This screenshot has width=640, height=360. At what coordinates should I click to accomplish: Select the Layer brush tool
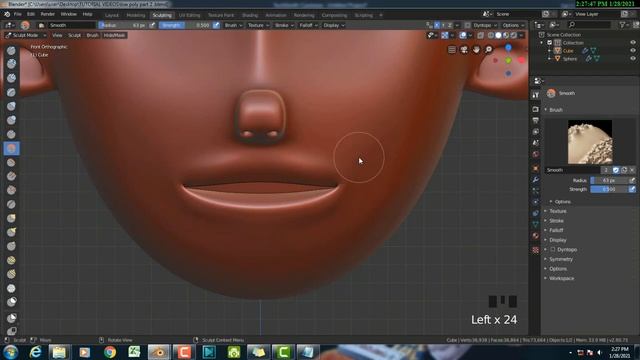coord(11,92)
